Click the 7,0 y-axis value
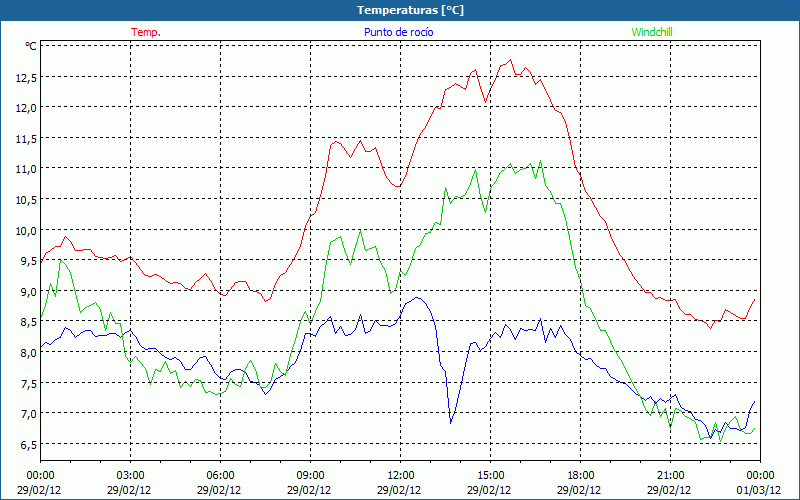This screenshot has width=800, height=500. pyautogui.click(x=28, y=414)
